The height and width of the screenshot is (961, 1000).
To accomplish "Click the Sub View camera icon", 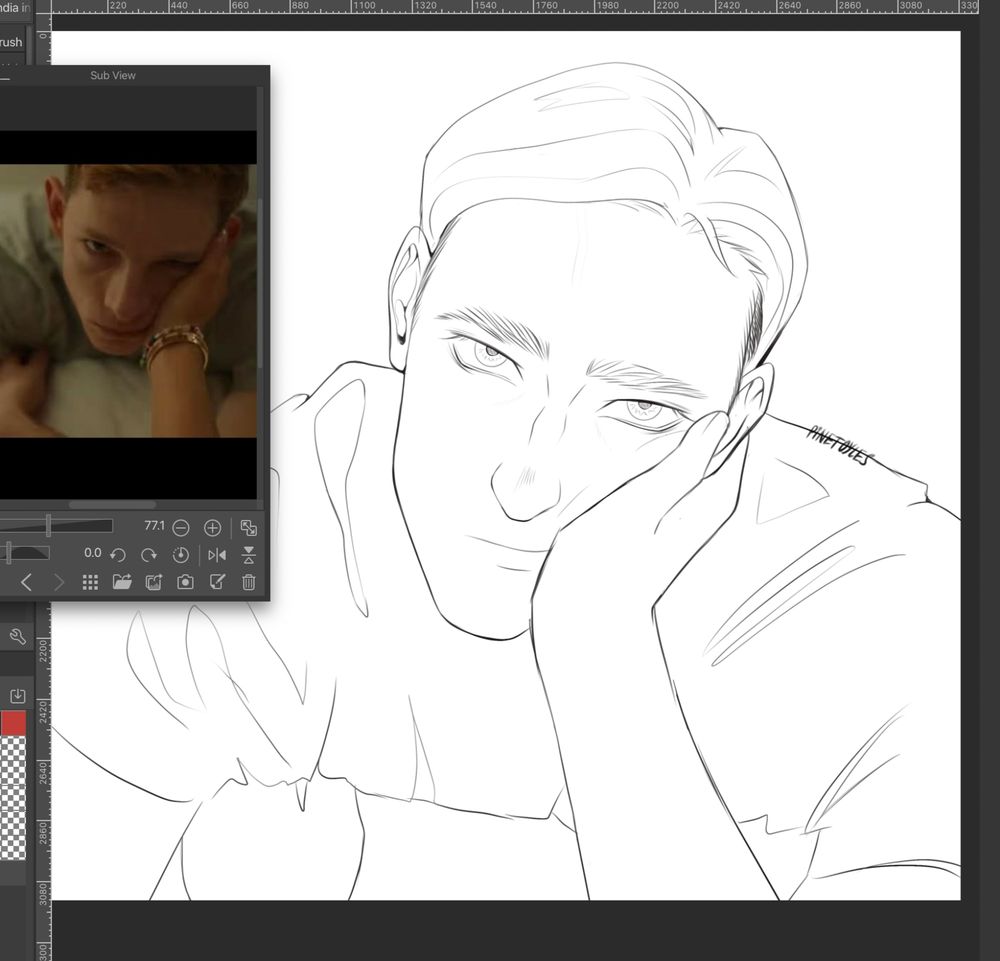I will (185, 582).
